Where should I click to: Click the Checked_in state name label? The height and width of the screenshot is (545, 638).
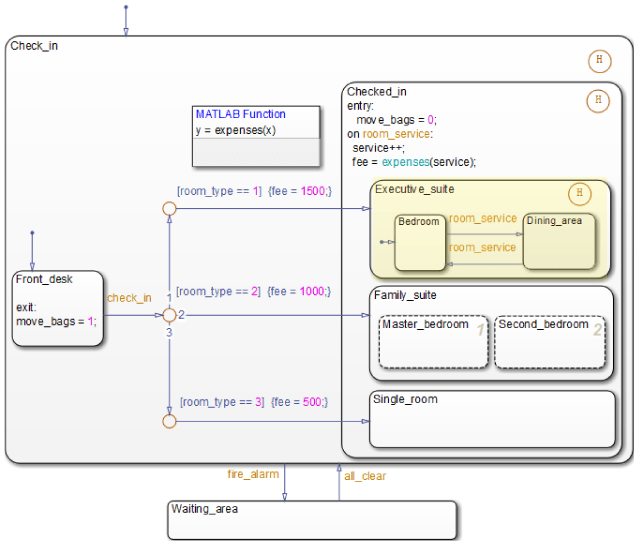(376, 92)
